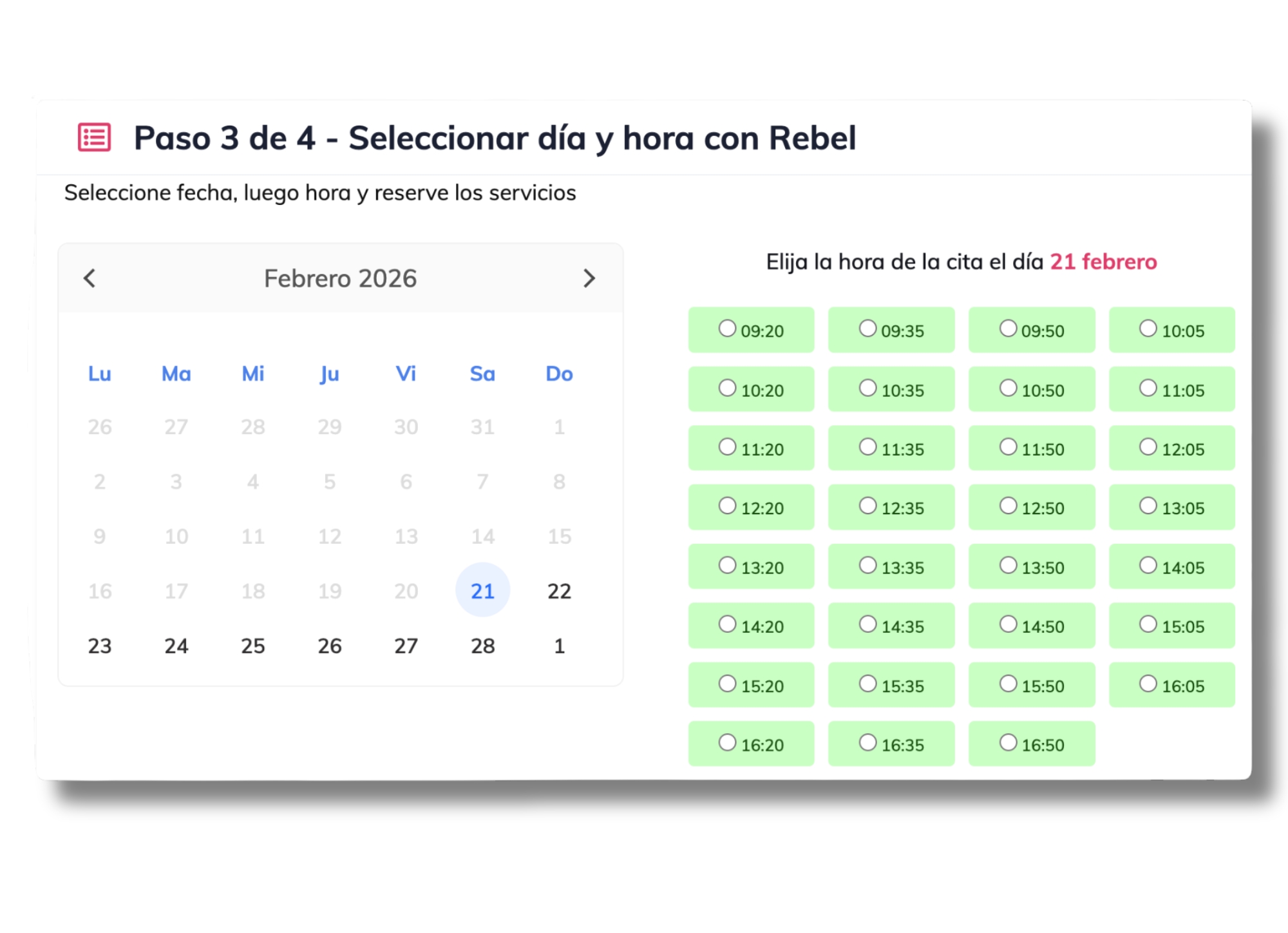1288x933 pixels.
Task: Pick the 16:05 time slot
Action: click(x=1171, y=684)
